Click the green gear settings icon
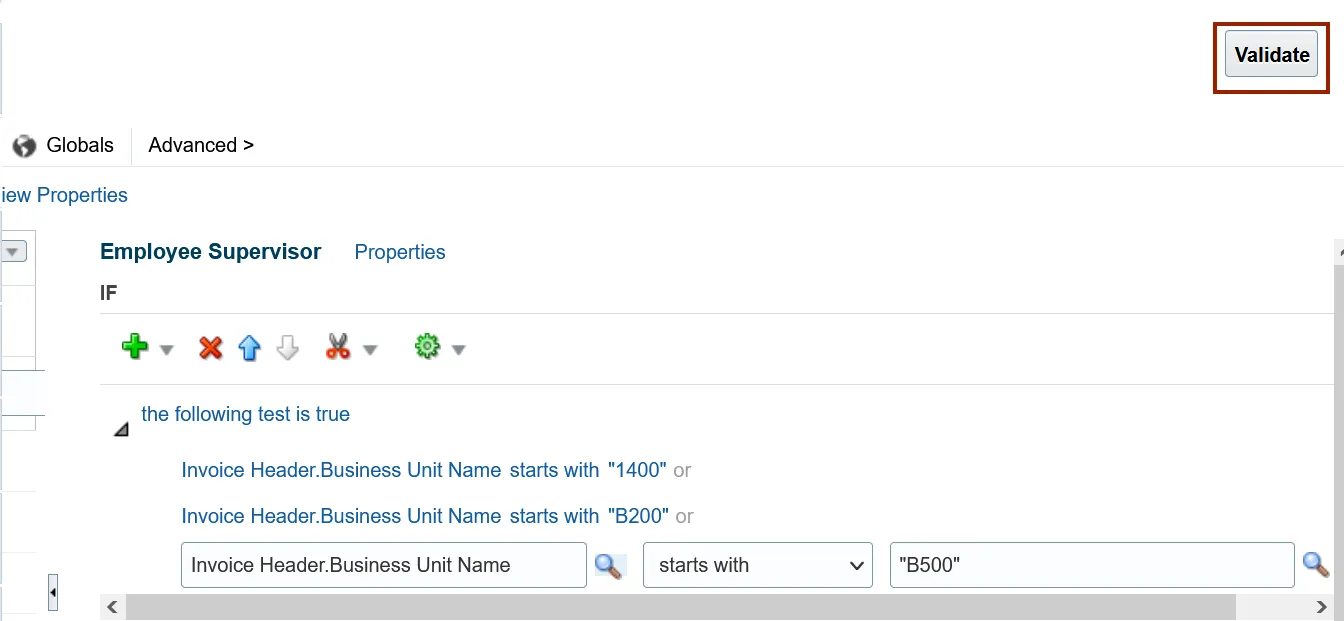 (428, 348)
